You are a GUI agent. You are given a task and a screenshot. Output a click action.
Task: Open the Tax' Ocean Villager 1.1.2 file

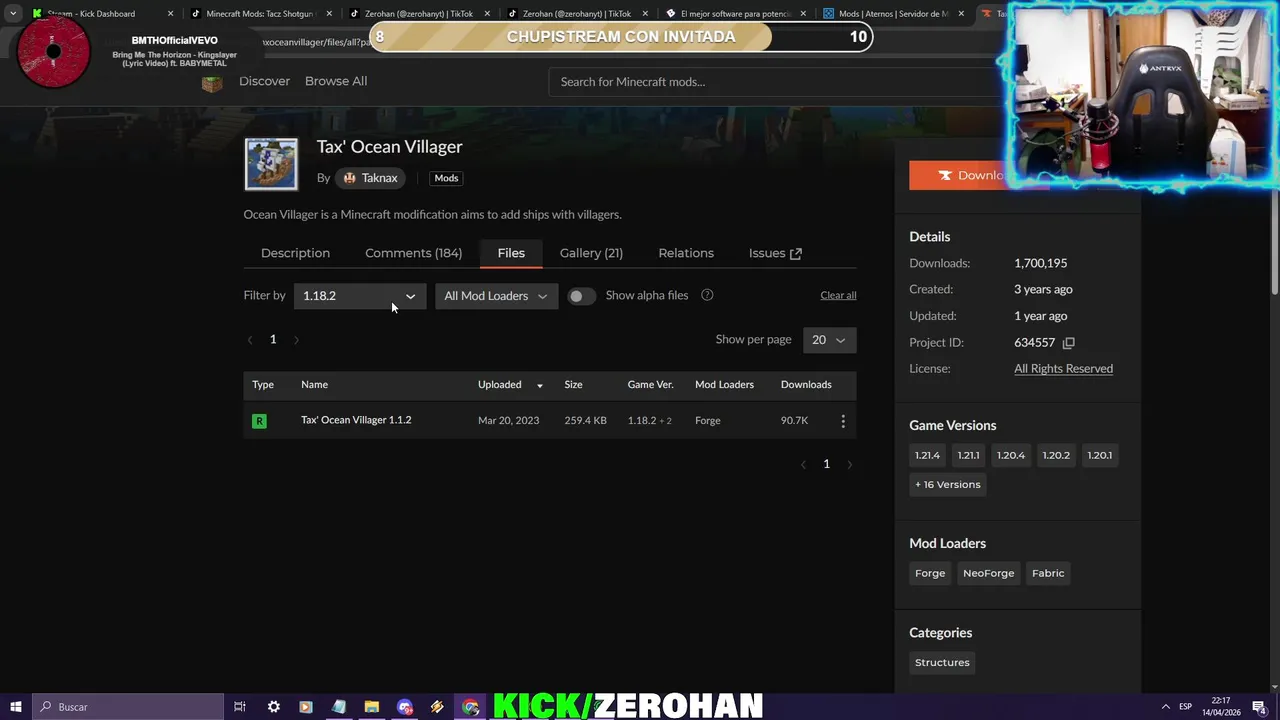(356, 420)
